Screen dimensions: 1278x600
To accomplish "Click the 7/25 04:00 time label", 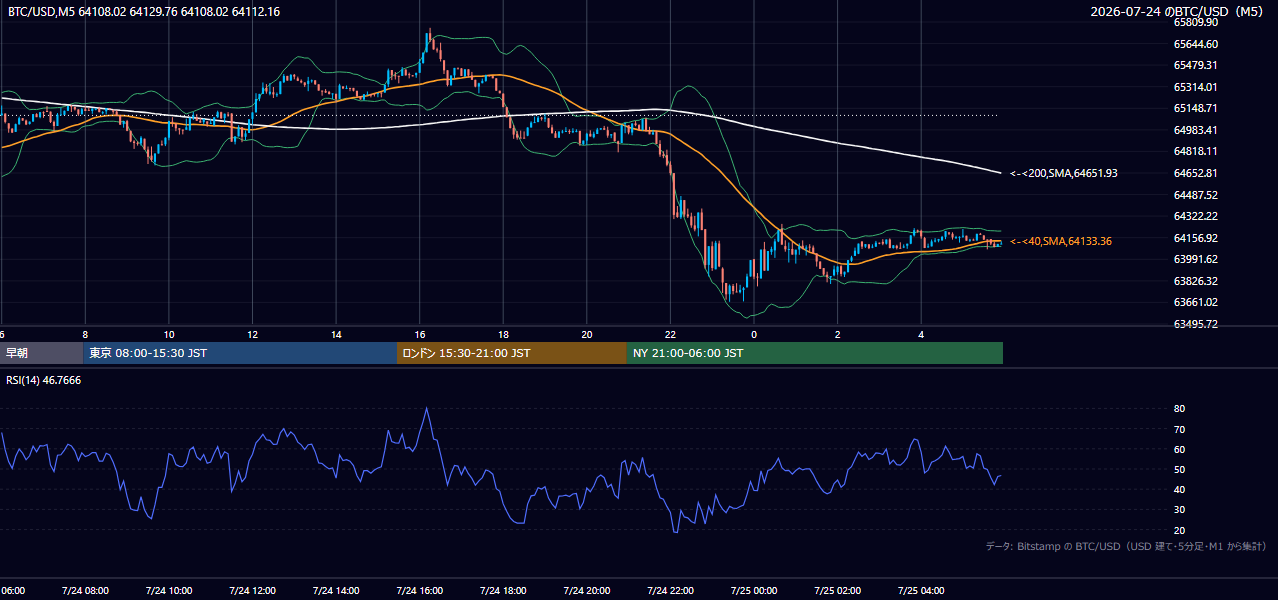I will coord(921,590).
